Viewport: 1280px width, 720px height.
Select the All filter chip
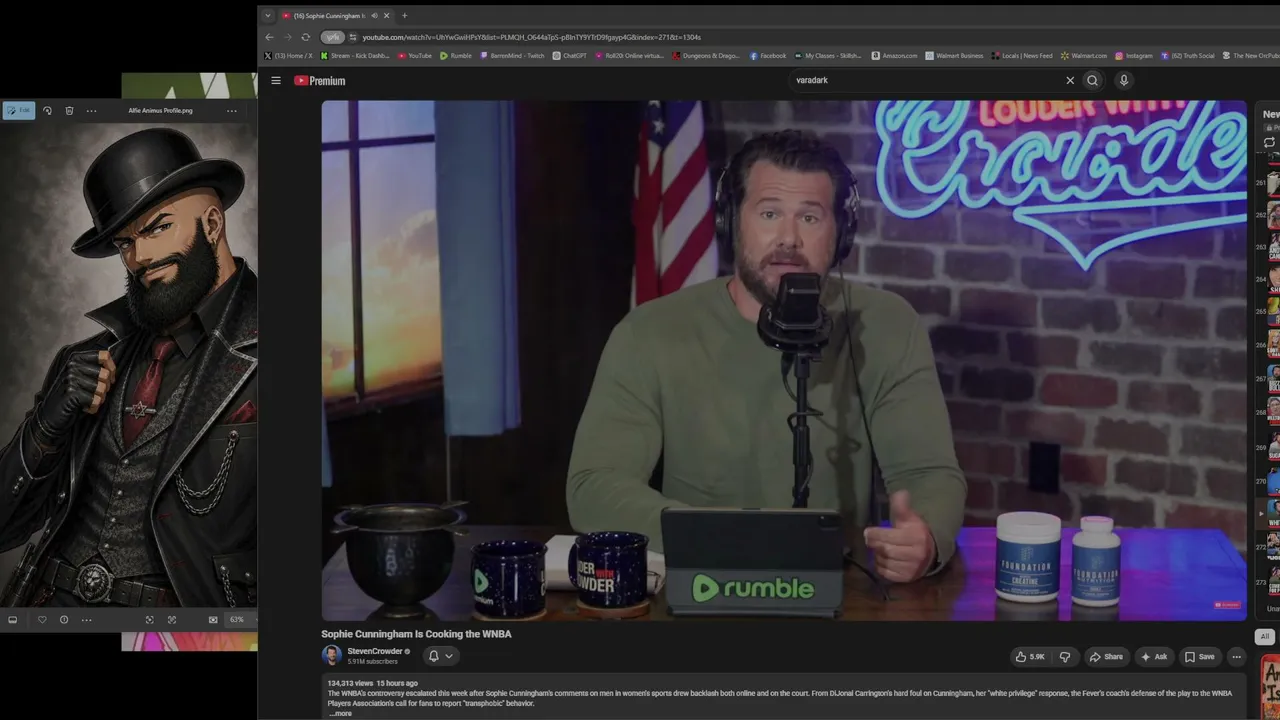tap(1265, 637)
